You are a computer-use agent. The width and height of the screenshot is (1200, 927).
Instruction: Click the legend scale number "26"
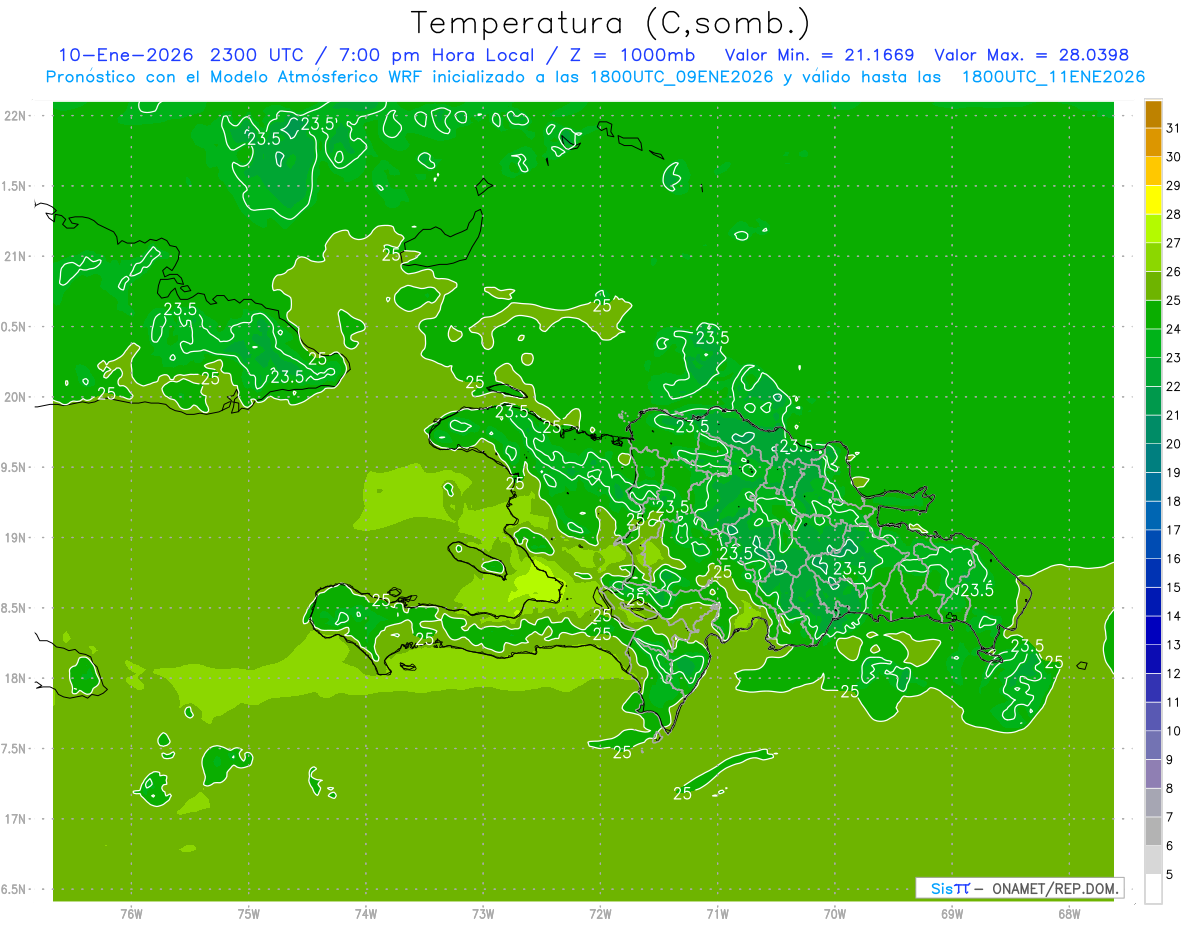point(1173,271)
